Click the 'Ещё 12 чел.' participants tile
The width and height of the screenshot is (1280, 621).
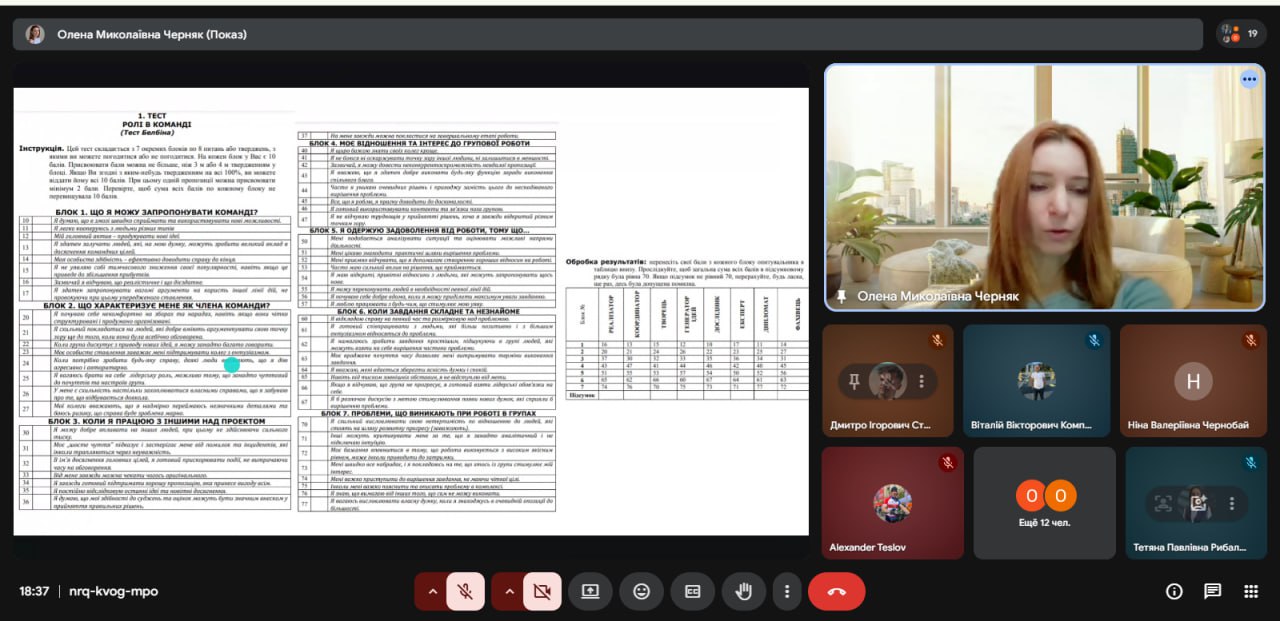coord(1044,502)
